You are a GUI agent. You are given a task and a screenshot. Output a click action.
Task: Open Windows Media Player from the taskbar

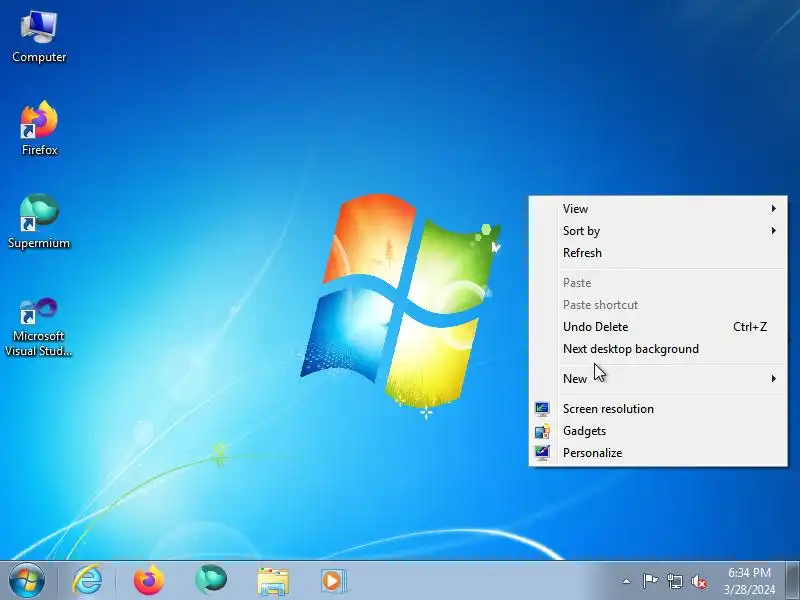coord(334,581)
